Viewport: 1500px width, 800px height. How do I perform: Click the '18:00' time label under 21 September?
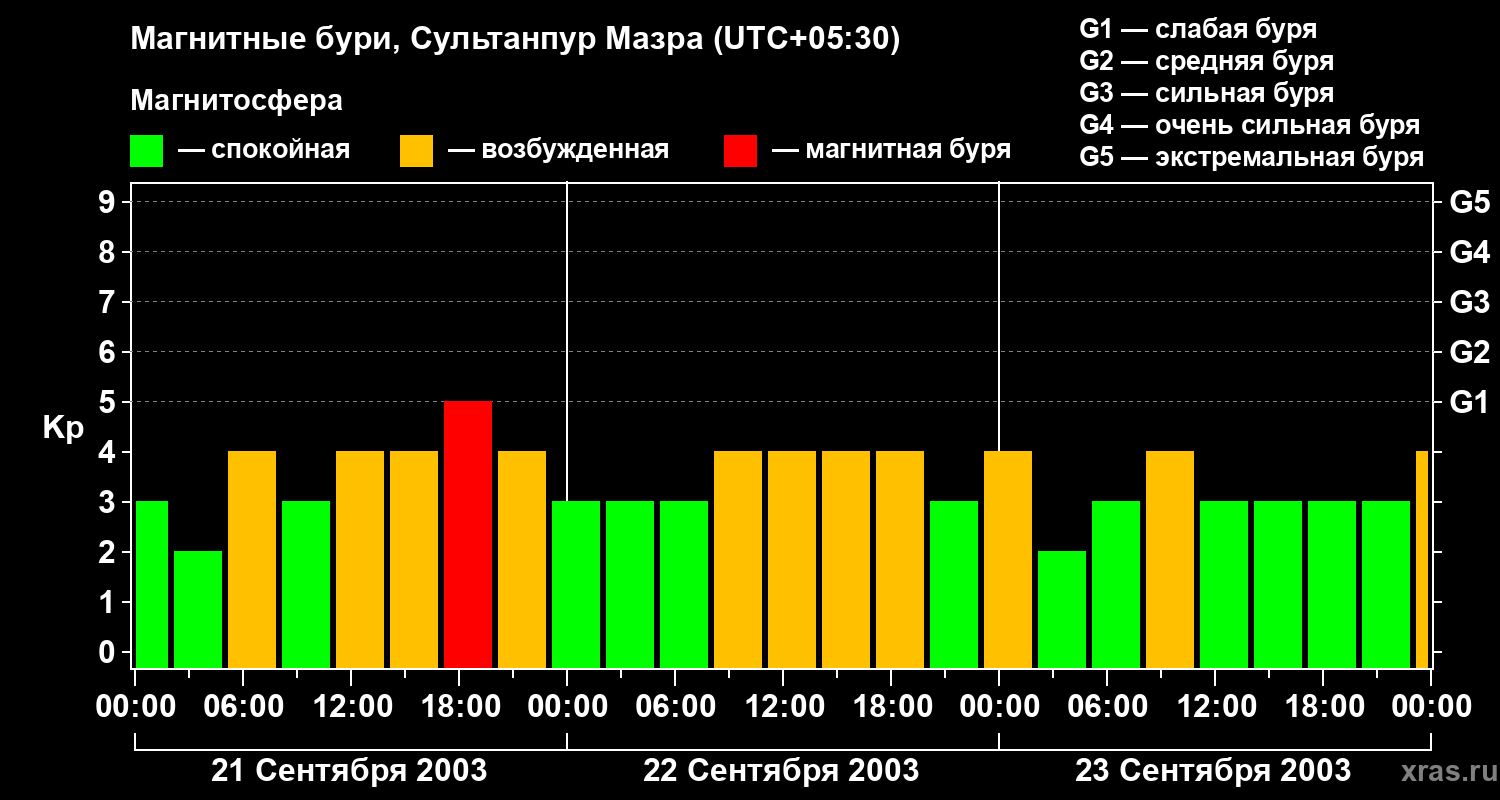[x=459, y=706]
